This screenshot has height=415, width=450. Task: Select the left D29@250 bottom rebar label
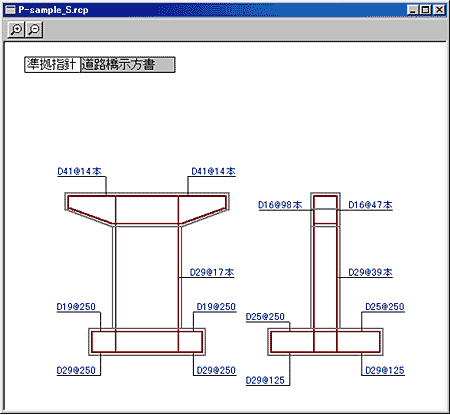76,370
